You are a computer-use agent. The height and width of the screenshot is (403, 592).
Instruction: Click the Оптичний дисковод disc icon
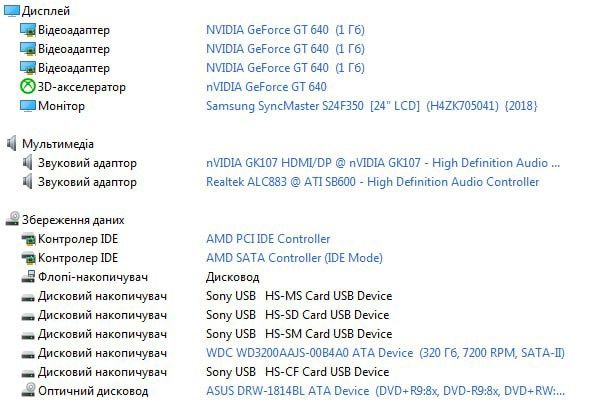click(28, 391)
